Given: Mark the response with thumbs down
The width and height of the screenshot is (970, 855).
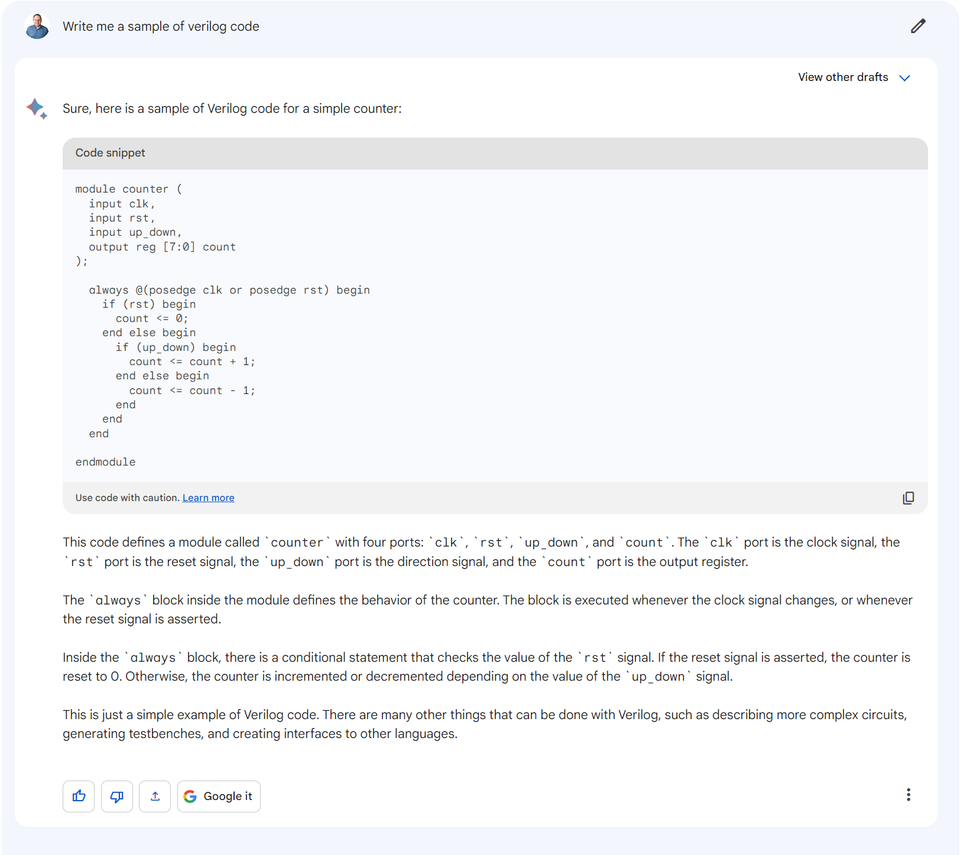Looking at the screenshot, I should (x=117, y=796).
